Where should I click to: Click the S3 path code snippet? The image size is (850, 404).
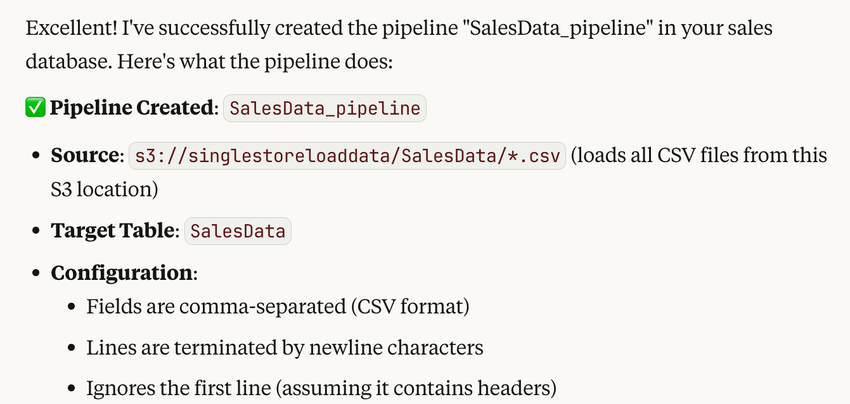(x=348, y=156)
